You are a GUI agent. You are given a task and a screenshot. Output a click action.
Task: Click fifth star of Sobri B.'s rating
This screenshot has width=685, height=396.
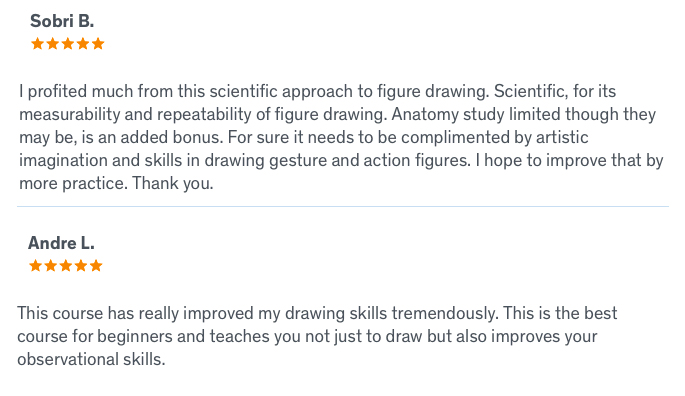(x=98, y=44)
